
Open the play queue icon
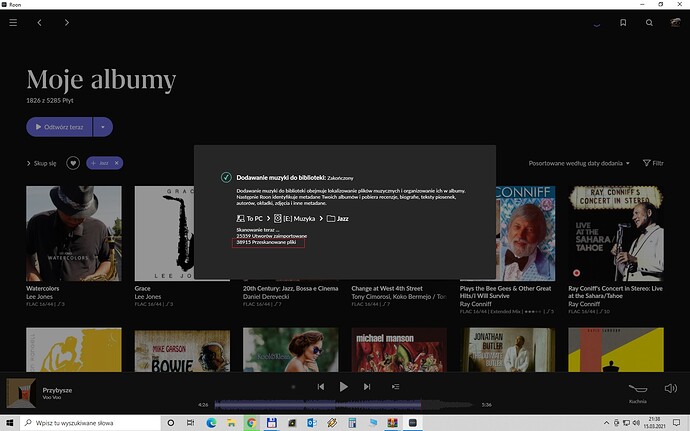[x=396, y=387]
